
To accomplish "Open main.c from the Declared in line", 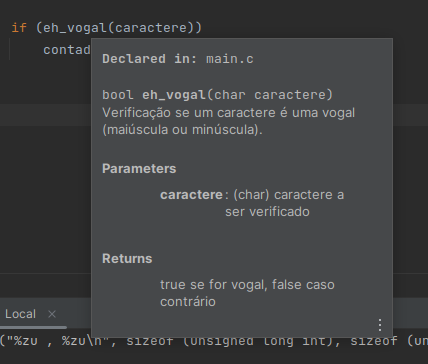I will [230, 59].
